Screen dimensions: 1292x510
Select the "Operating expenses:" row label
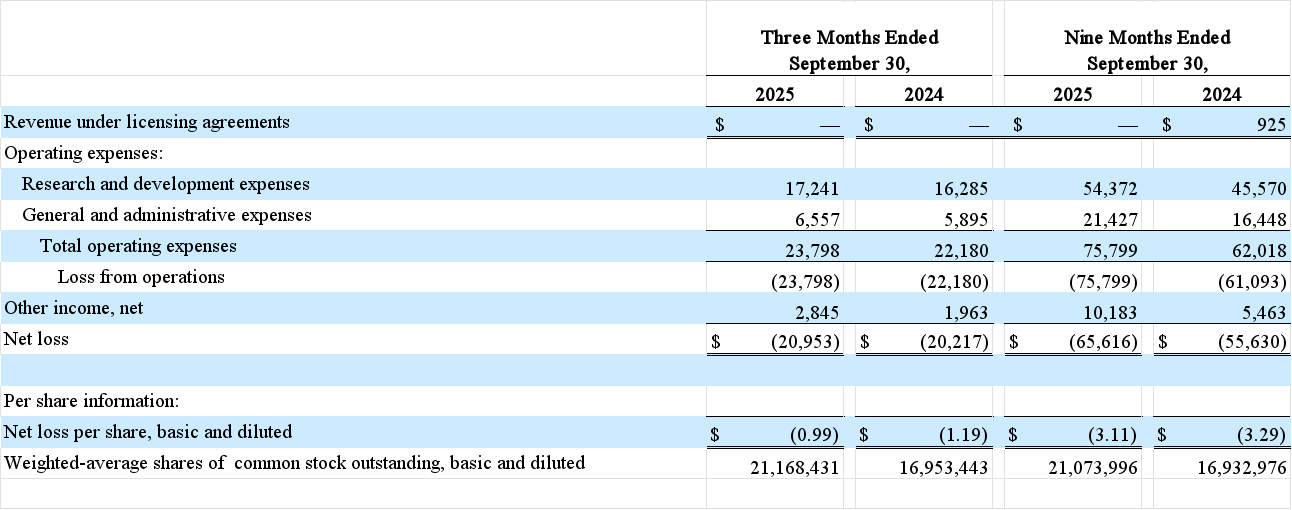coord(84,153)
